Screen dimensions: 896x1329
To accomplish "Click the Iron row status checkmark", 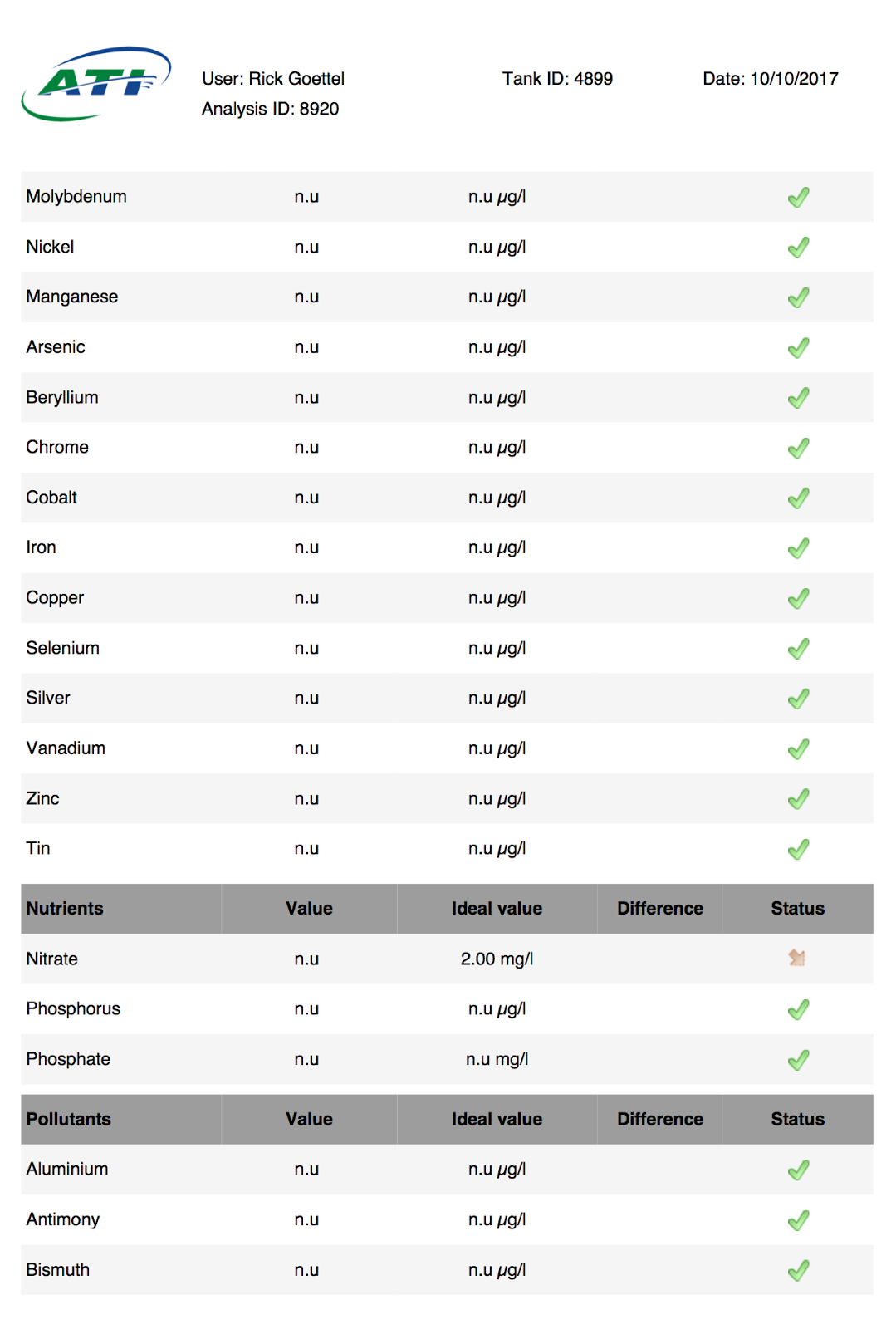I will [x=798, y=548].
